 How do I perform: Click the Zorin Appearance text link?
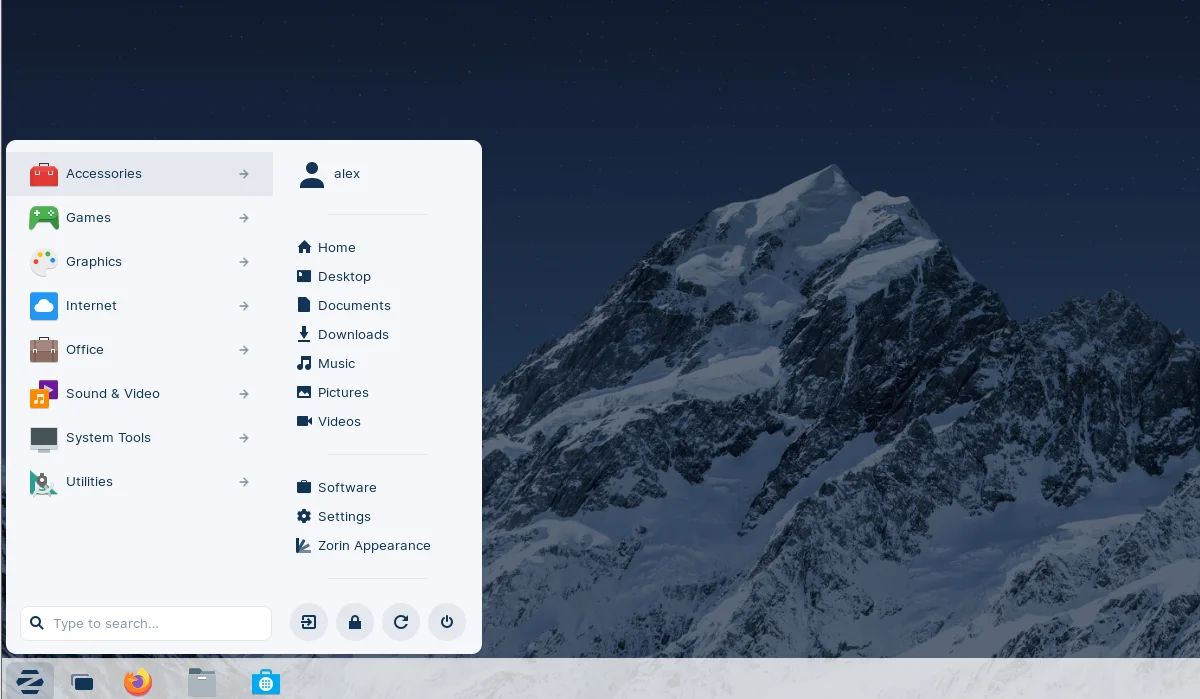[x=374, y=546]
